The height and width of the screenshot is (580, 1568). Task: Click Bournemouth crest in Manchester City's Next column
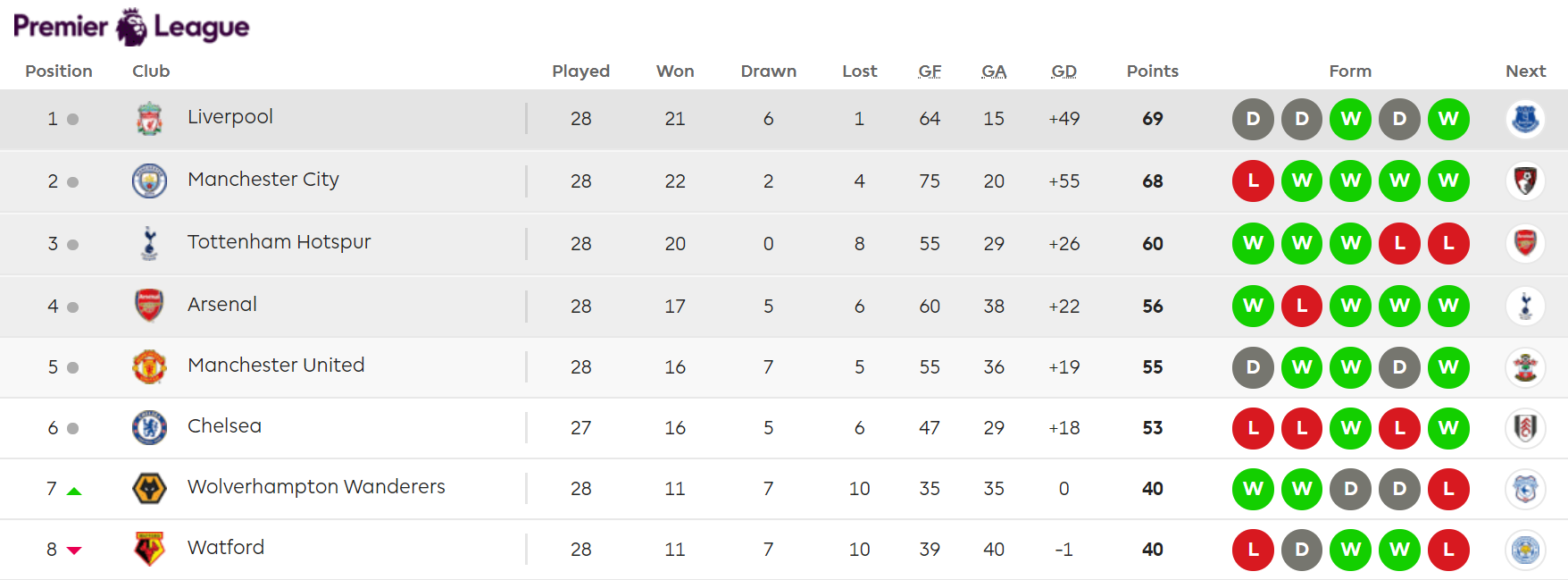point(1525,181)
